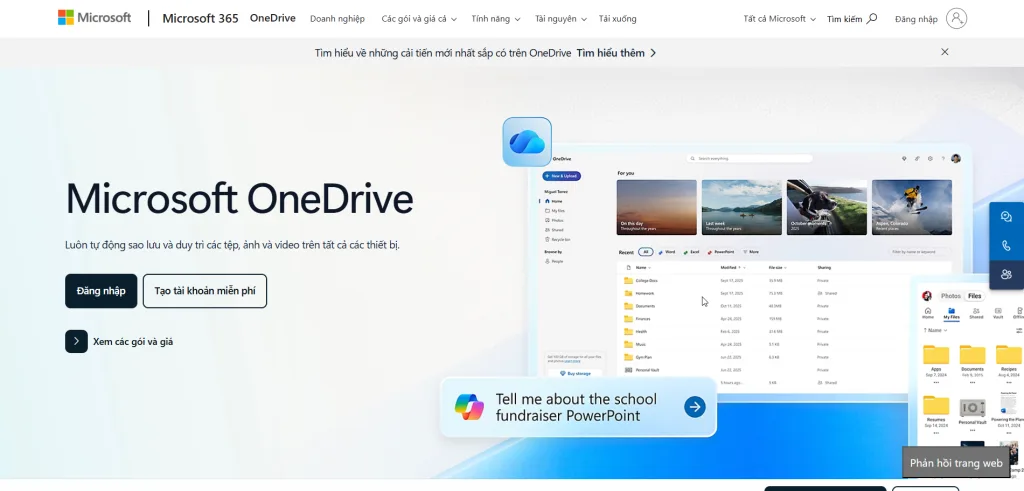Select Home in the OneDrive preview sidebar
The height and width of the screenshot is (491, 1024).
[554, 201]
